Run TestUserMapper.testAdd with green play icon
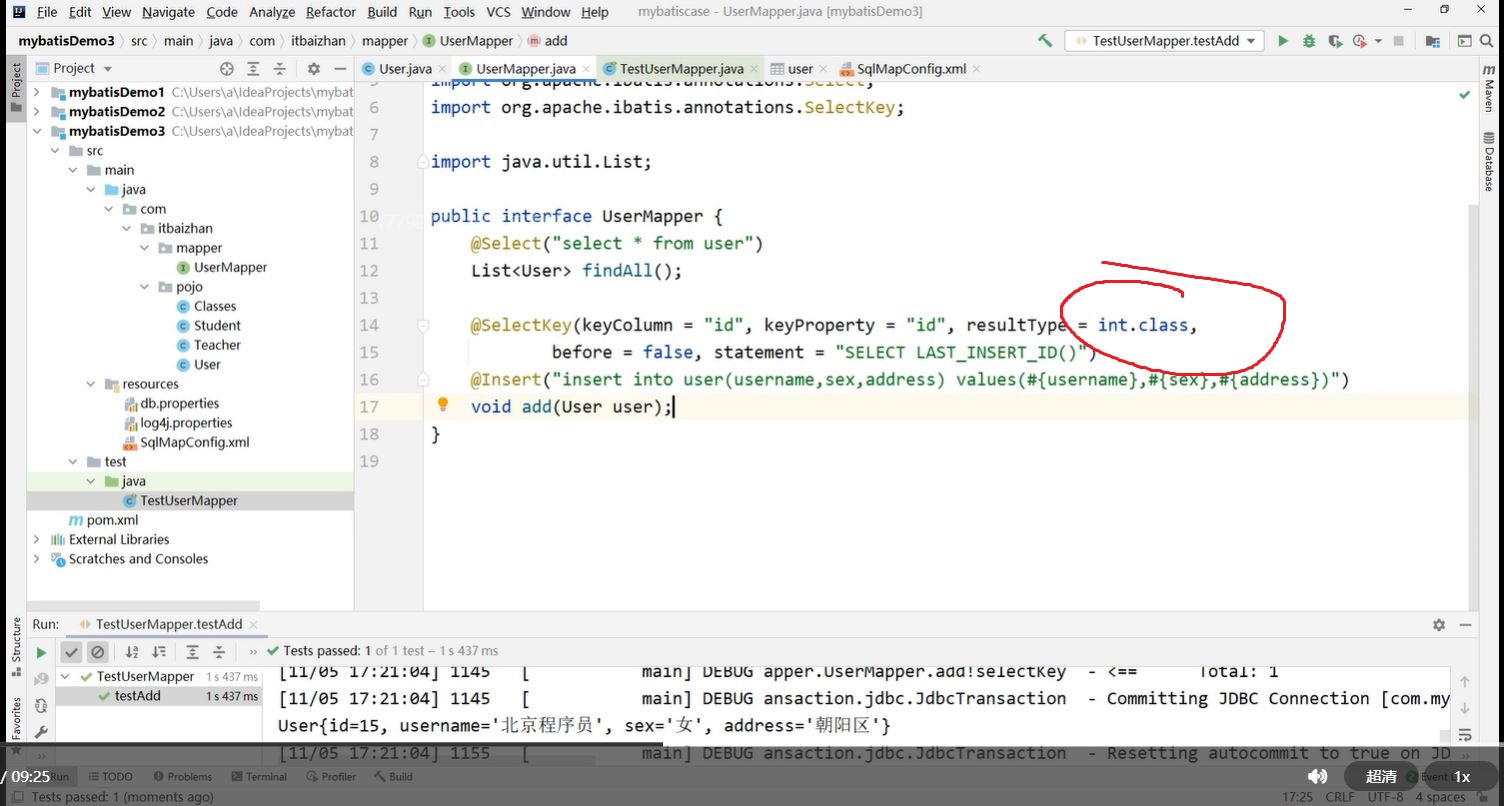 (x=1283, y=41)
